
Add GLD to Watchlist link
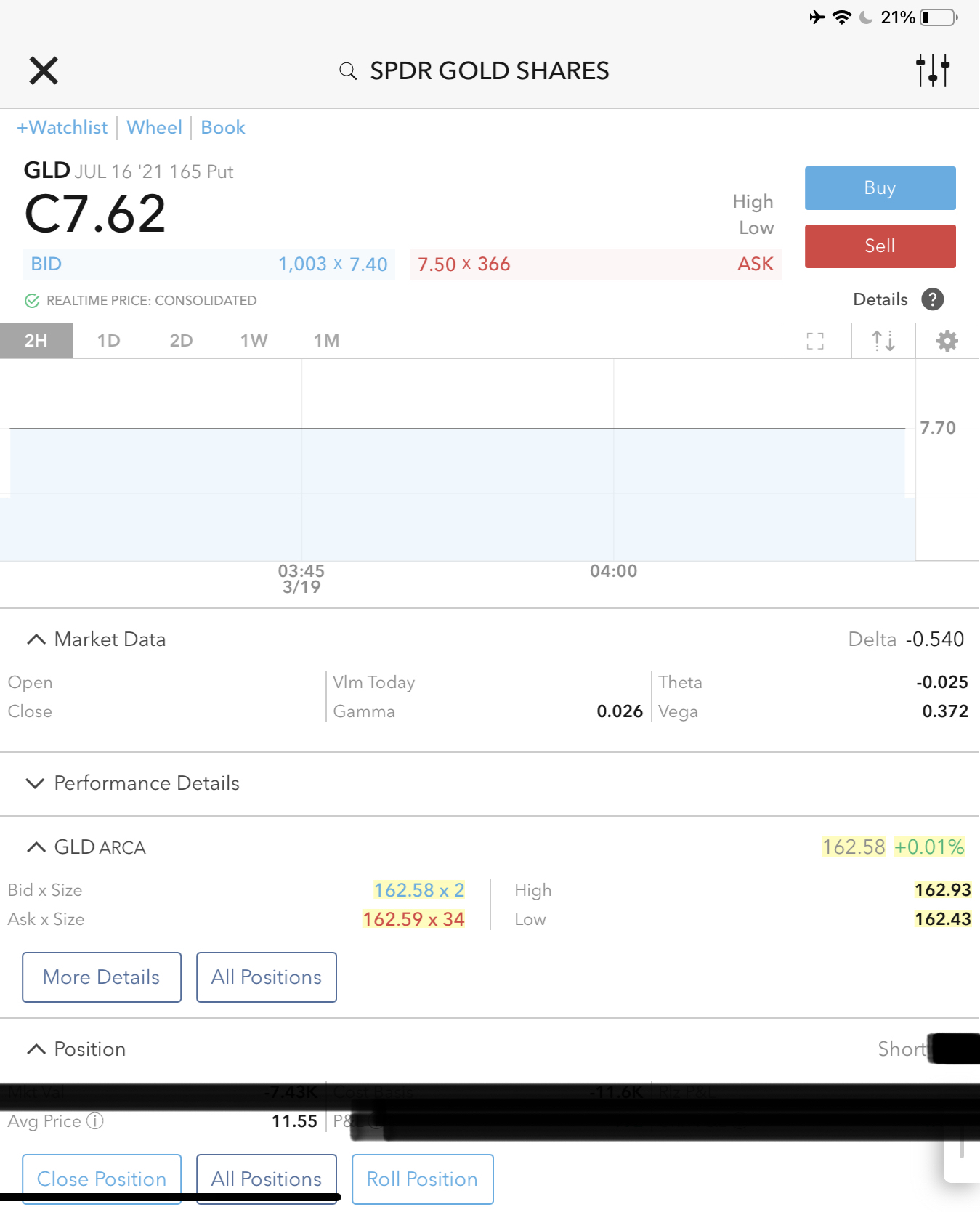(62, 128)
